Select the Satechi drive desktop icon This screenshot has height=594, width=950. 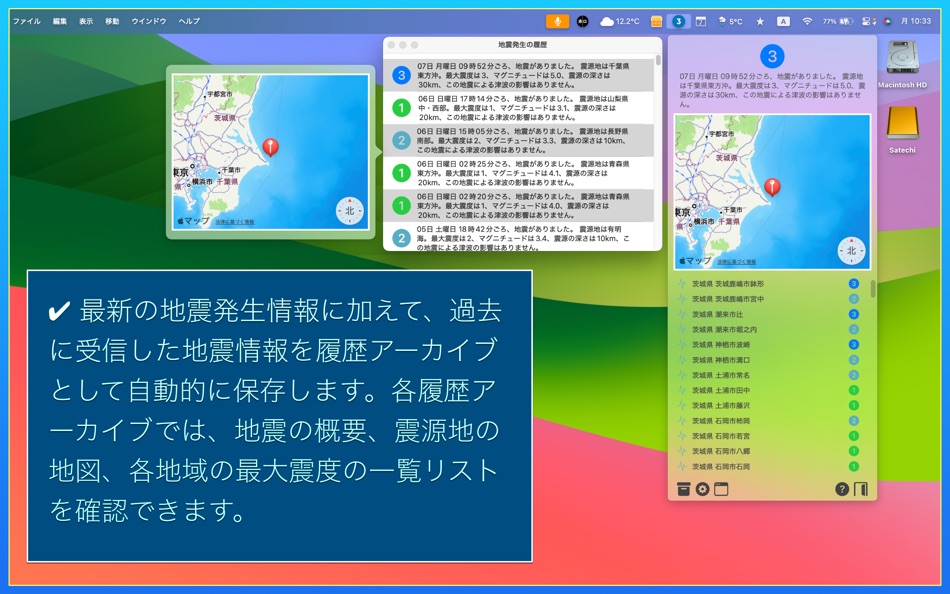pos(902,130)
